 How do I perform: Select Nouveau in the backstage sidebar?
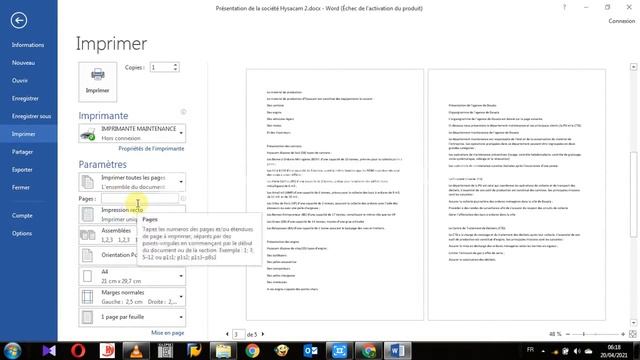(x=23, y=63)
